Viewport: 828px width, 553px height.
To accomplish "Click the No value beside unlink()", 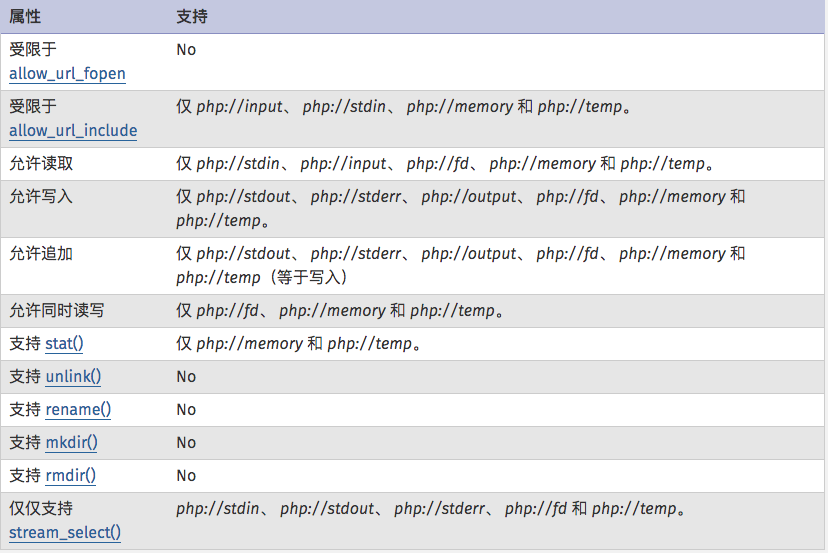I will coord(186,377).
